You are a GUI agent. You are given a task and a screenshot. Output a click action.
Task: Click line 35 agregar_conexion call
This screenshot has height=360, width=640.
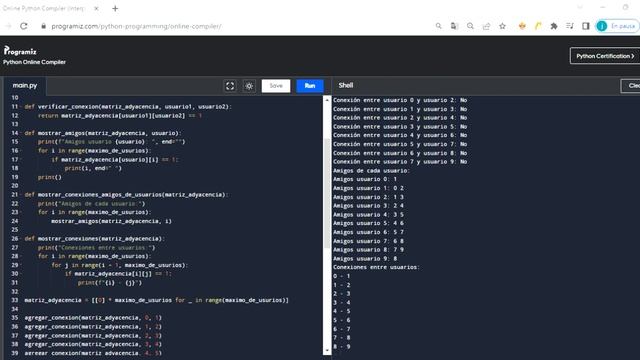93,318
